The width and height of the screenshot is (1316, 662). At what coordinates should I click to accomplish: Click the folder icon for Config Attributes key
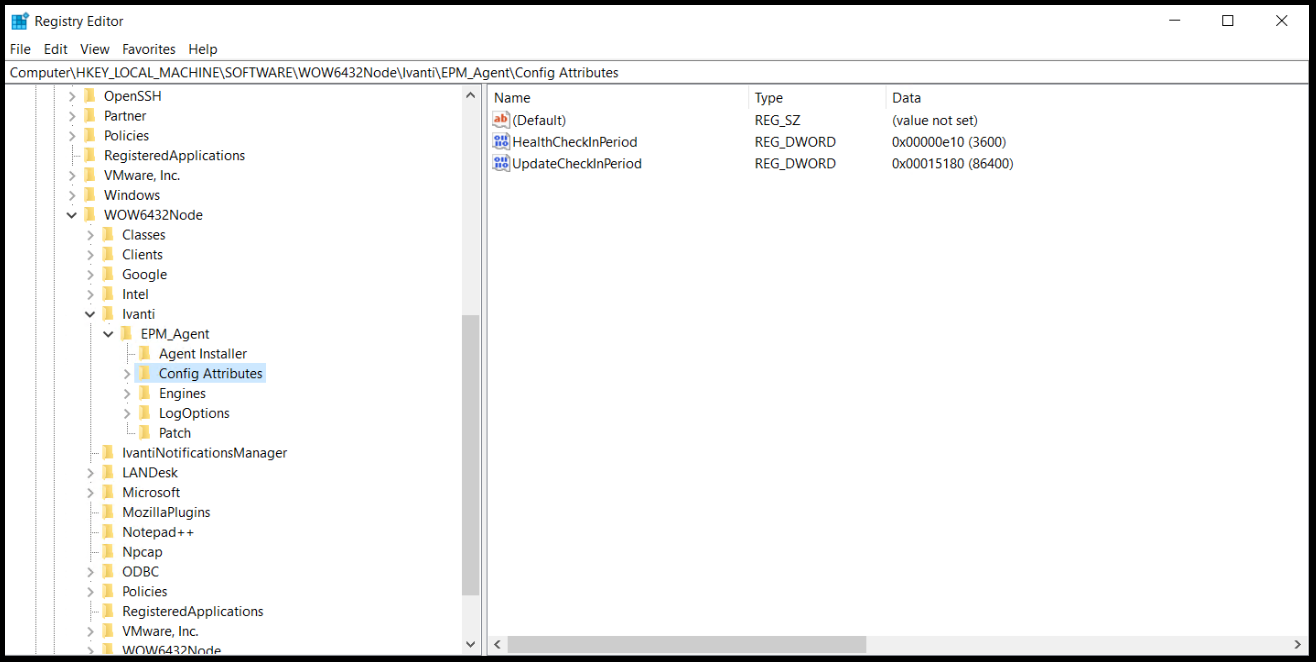click(x=143, y=373)
